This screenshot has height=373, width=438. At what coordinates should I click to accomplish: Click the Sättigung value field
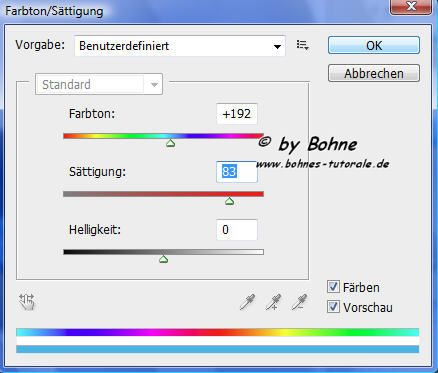pyautogui.click(x=237, y=172)
